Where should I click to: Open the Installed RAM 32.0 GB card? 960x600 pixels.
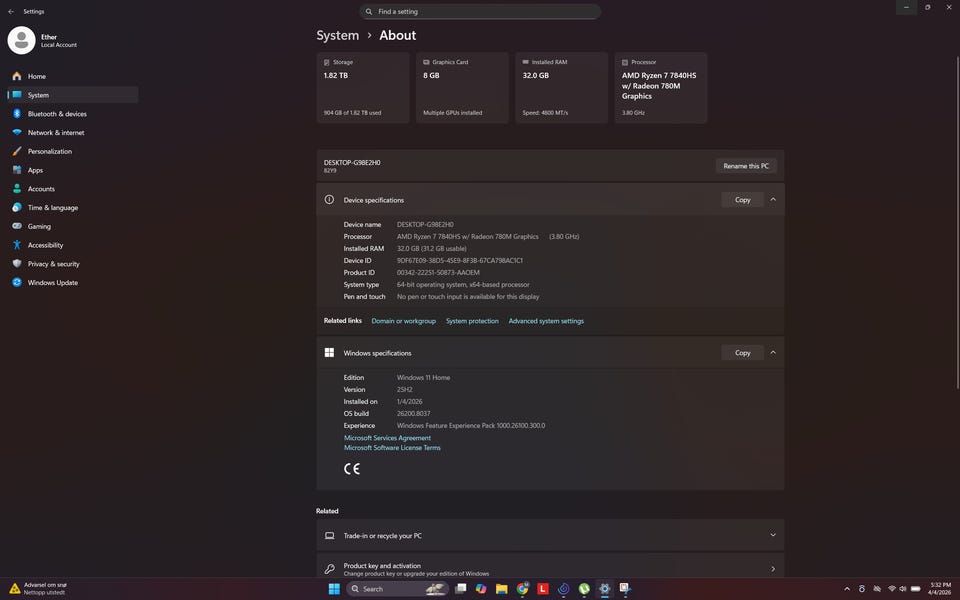click(561, 88)
